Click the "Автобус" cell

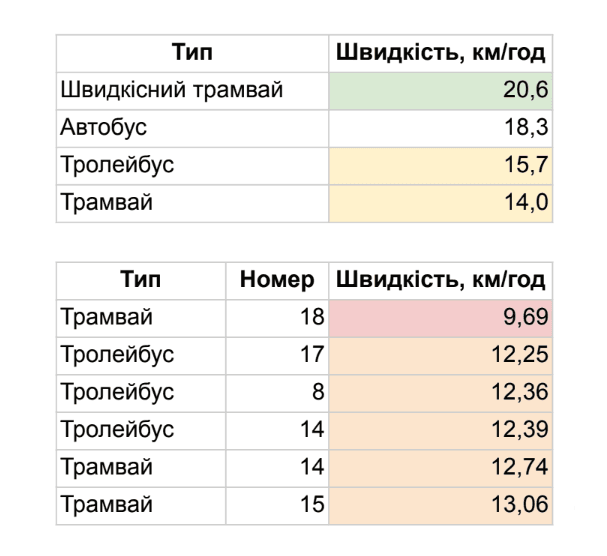click(x=191, y=129)
